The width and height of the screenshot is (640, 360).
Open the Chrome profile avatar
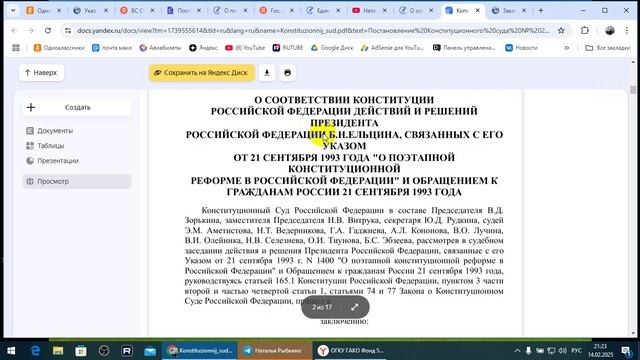click(x=610, y=30)
